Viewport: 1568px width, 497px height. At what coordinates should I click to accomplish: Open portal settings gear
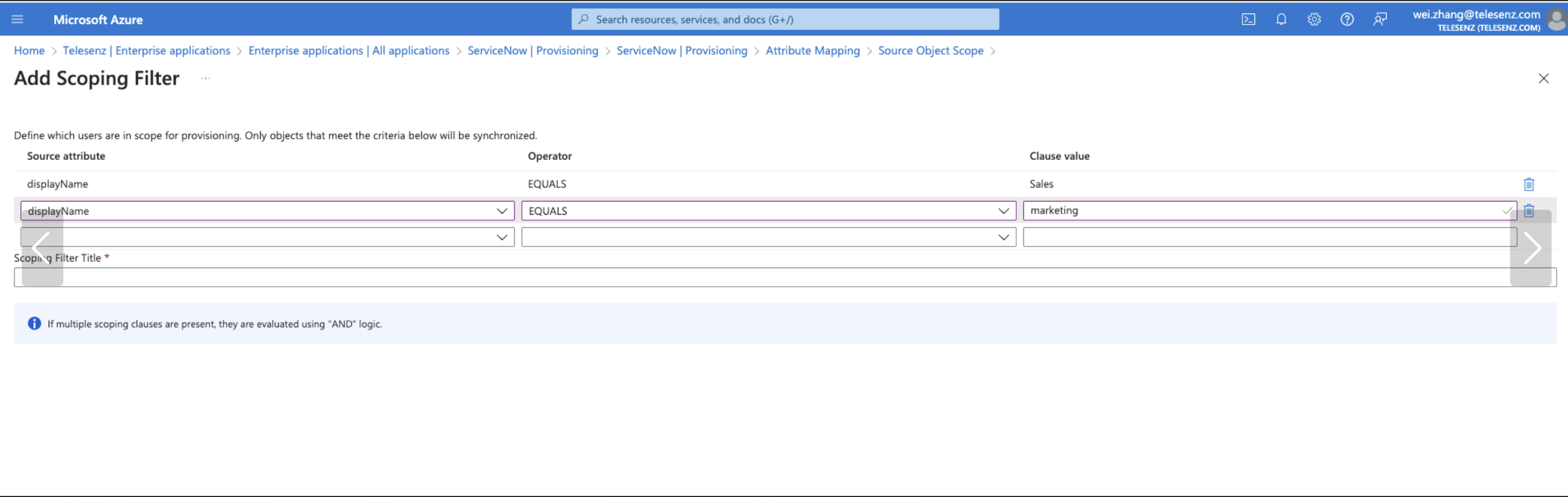pos(1313,20)
